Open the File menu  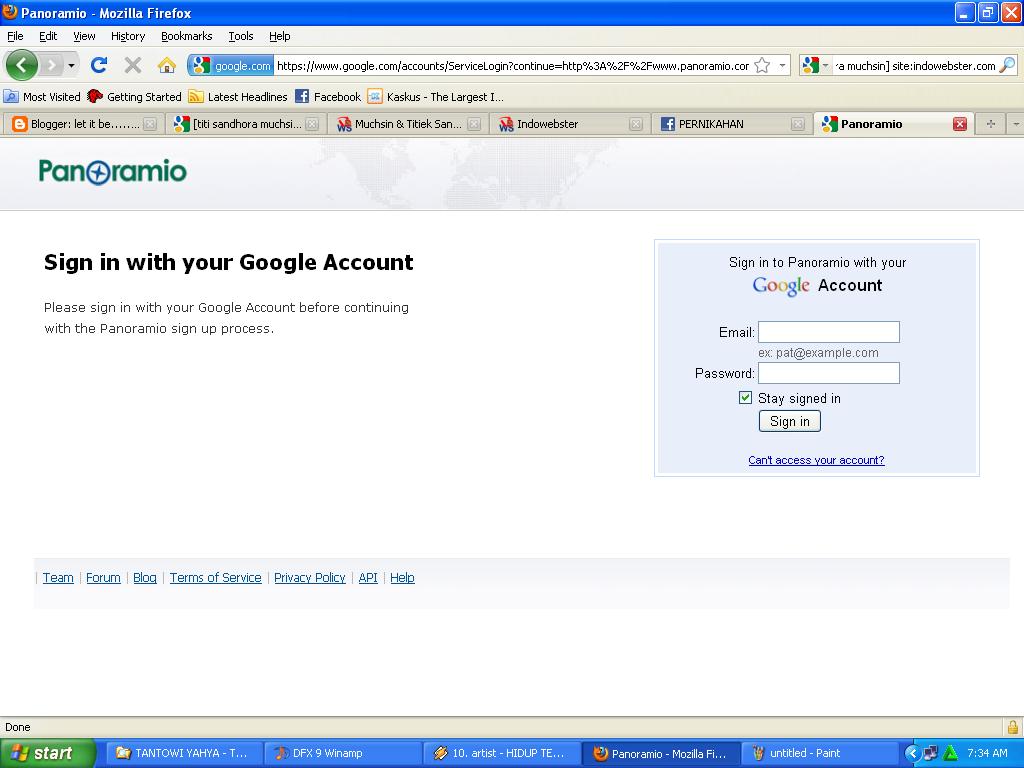click(15, 36)
